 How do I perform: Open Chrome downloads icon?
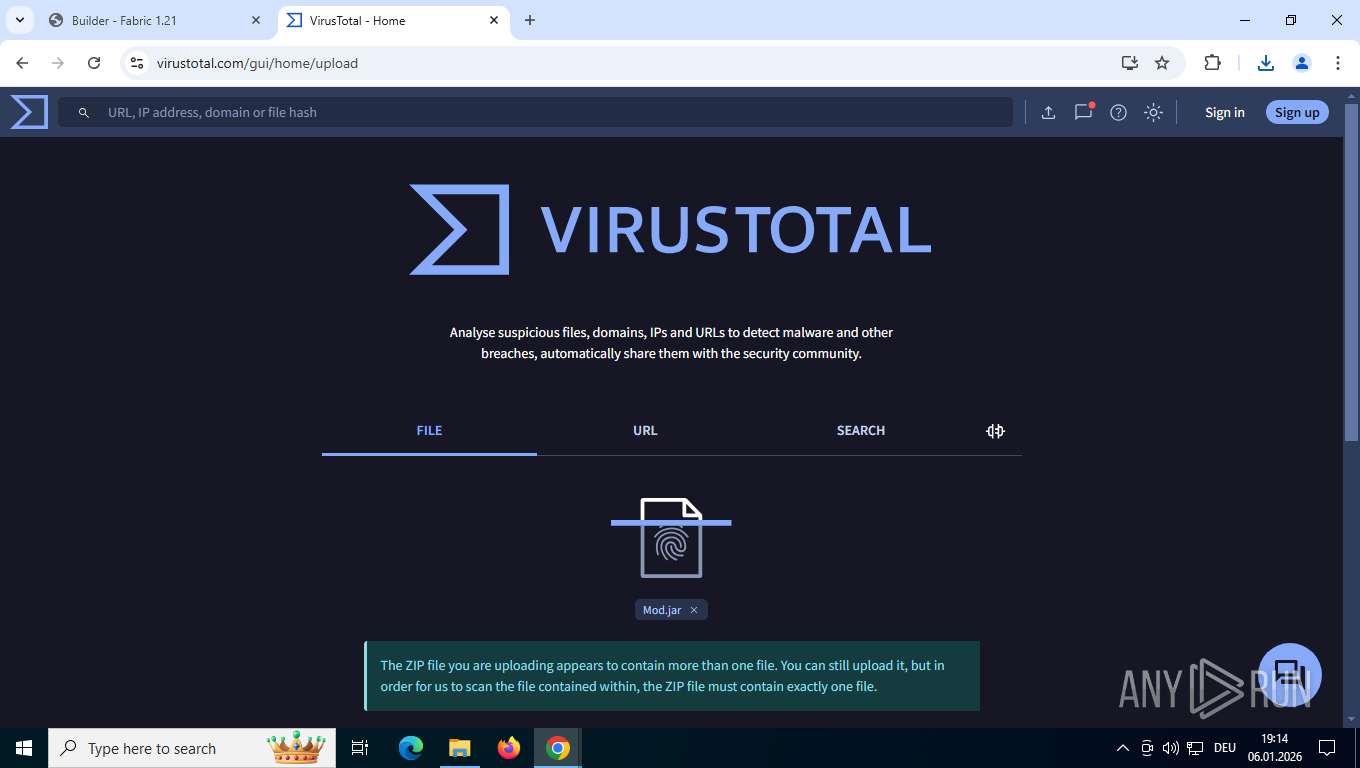pyautogui.click(x=1266, y=63)
